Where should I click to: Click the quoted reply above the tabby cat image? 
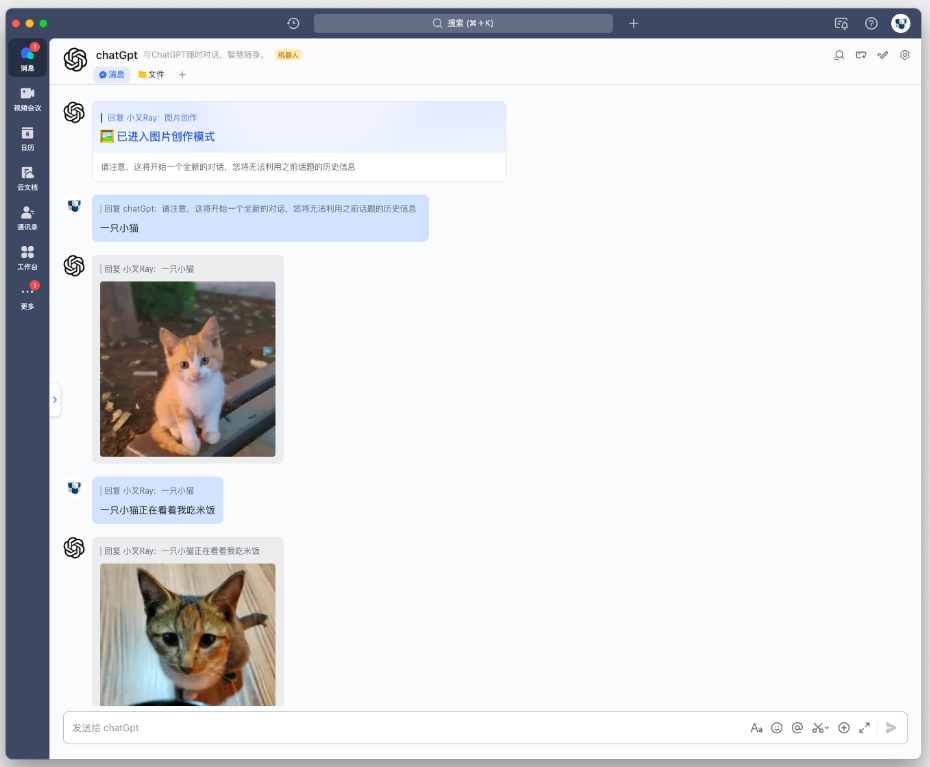[x=181, y=551]
